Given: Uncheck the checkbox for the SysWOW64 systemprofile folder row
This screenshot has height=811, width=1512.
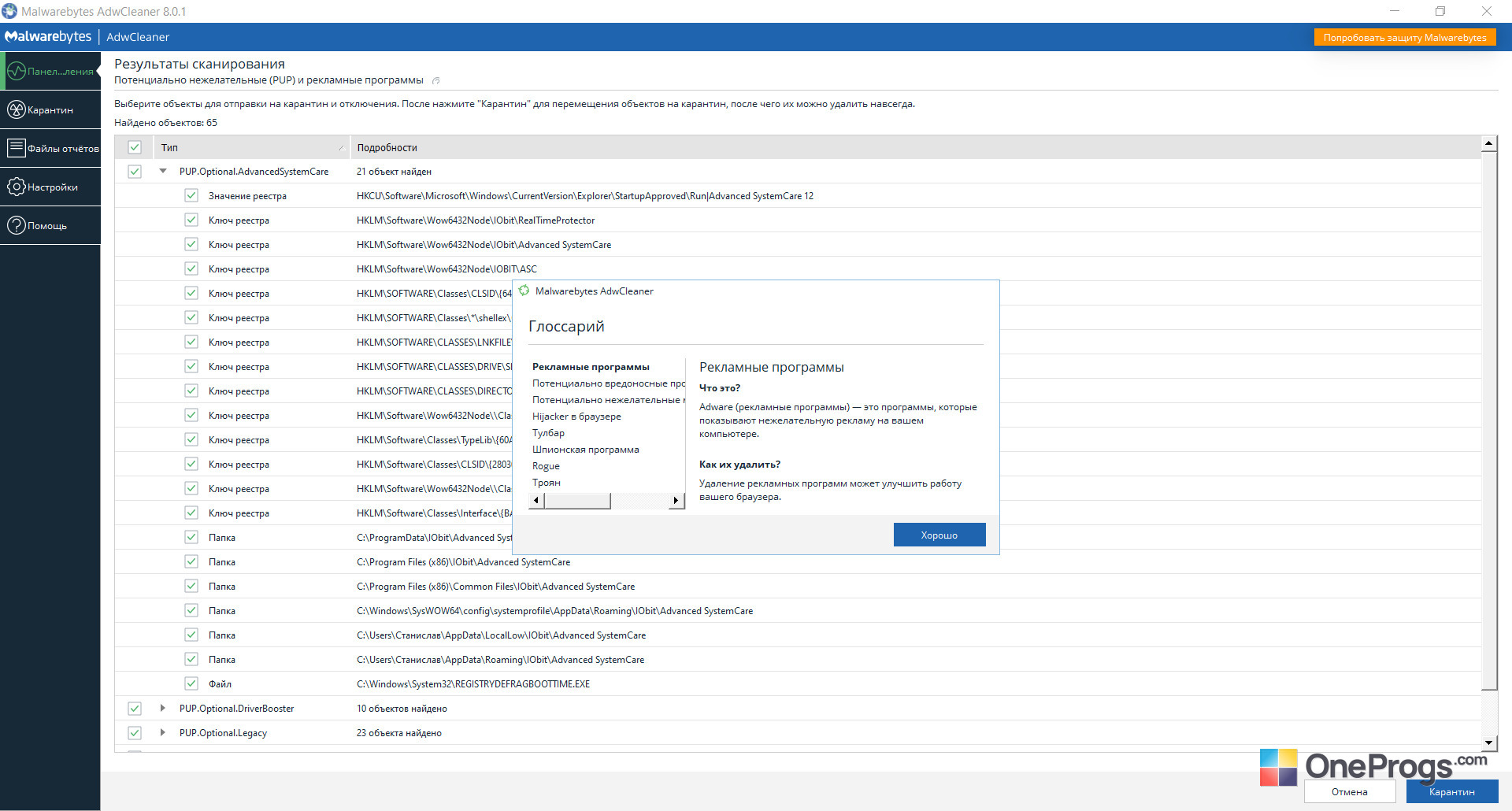Looking at the screenshot, I should pyautogui.click(x=191, y=610).
